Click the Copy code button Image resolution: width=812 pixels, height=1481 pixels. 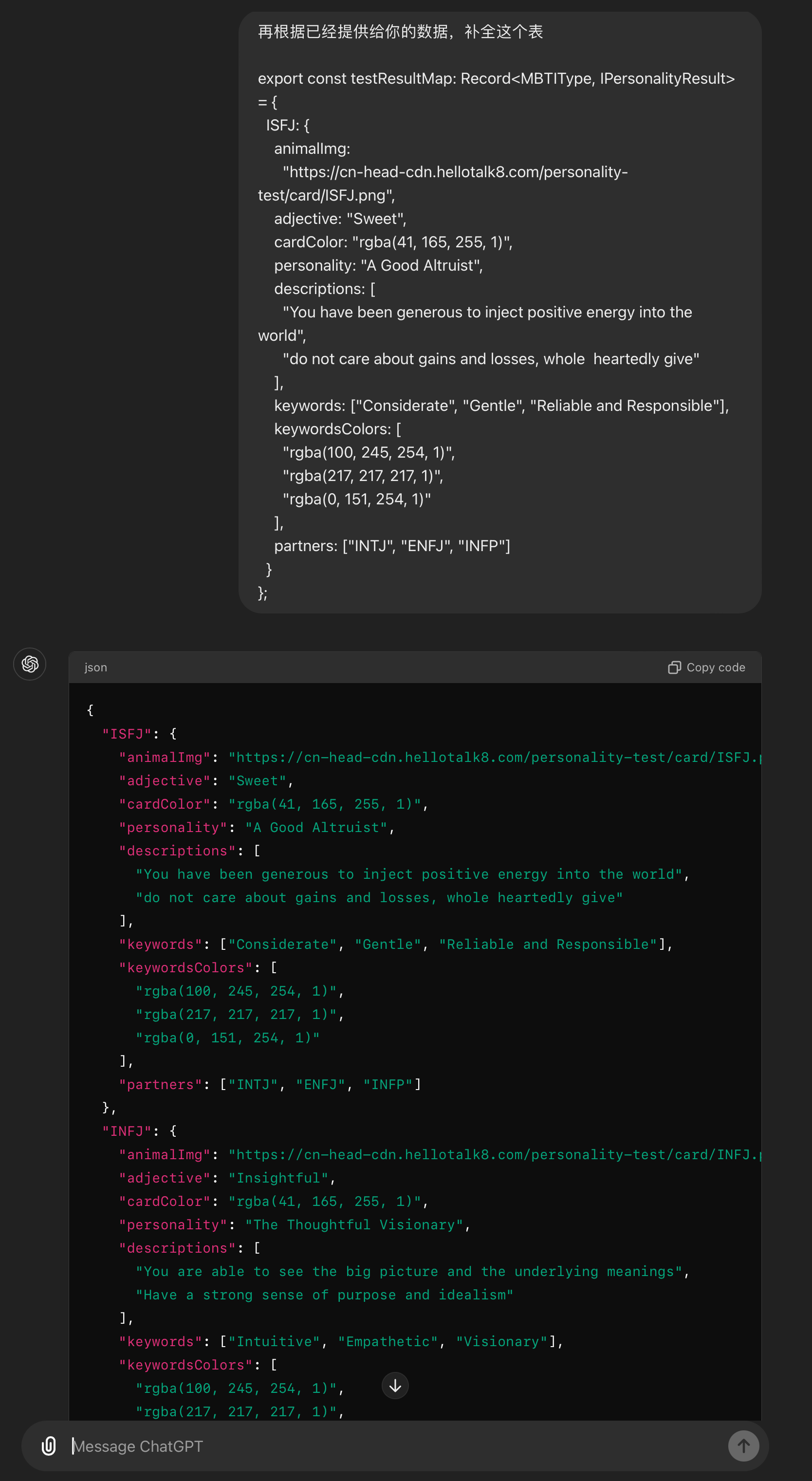tap(706, 667)
